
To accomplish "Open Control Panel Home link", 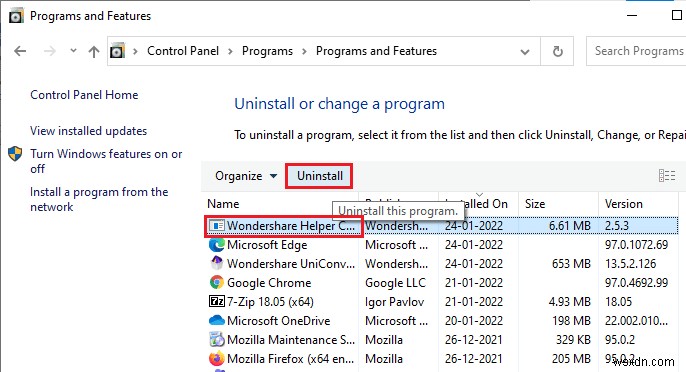I will (x=84, y=95).
